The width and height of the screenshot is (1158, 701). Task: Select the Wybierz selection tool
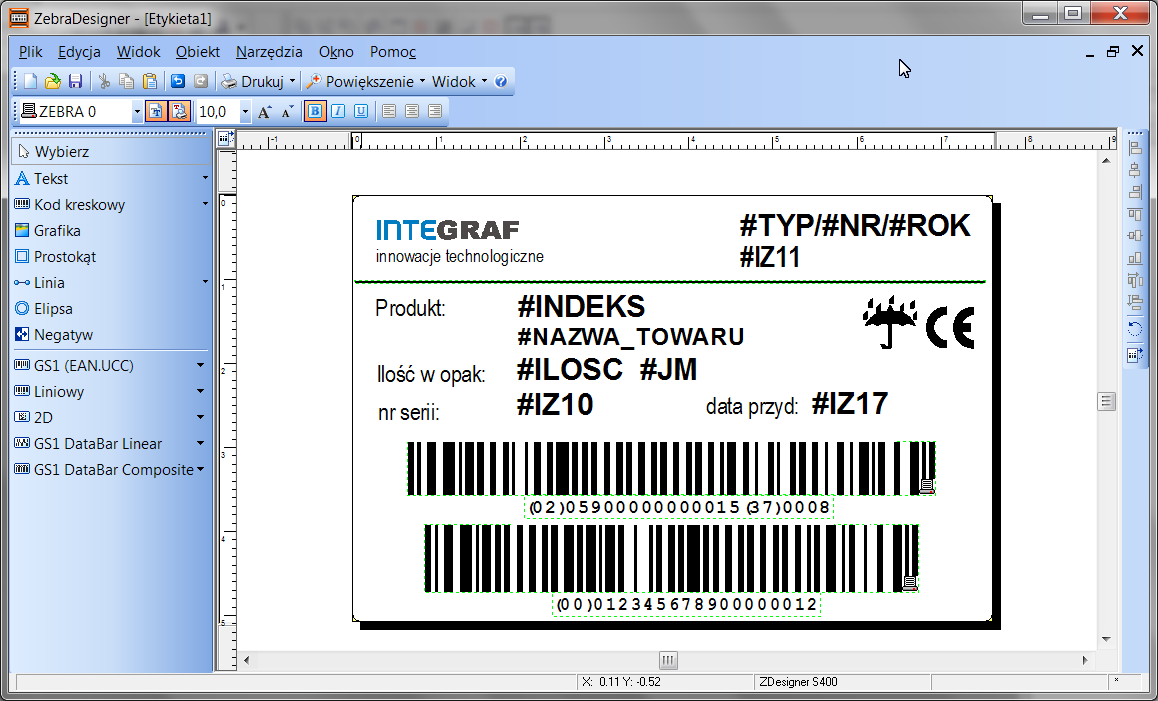(x=112, y=151)
